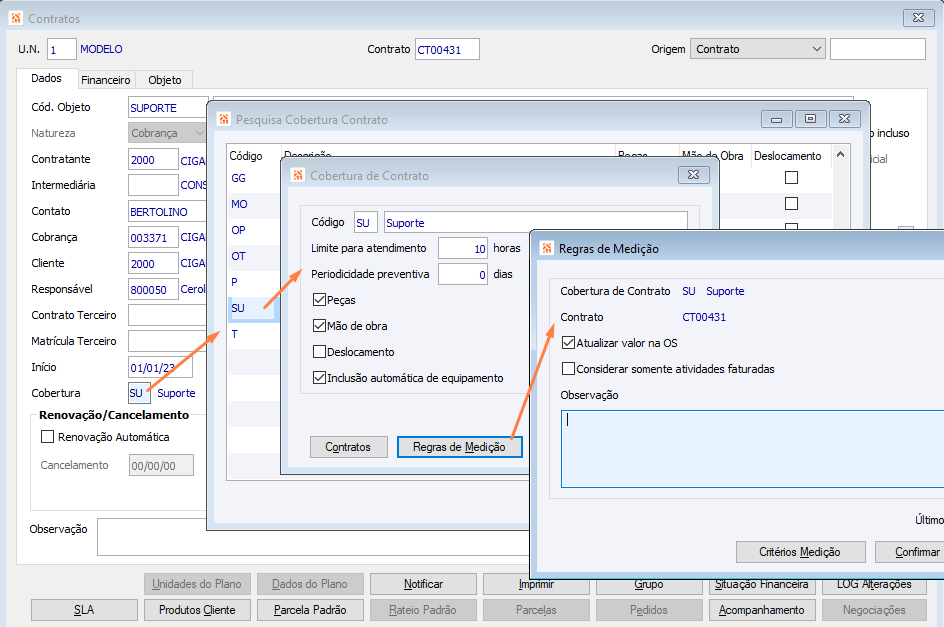Click the Contato field BERTOLINO
Image resolution: width=944 pixels, height=627 pixels.
coord(167,211)
